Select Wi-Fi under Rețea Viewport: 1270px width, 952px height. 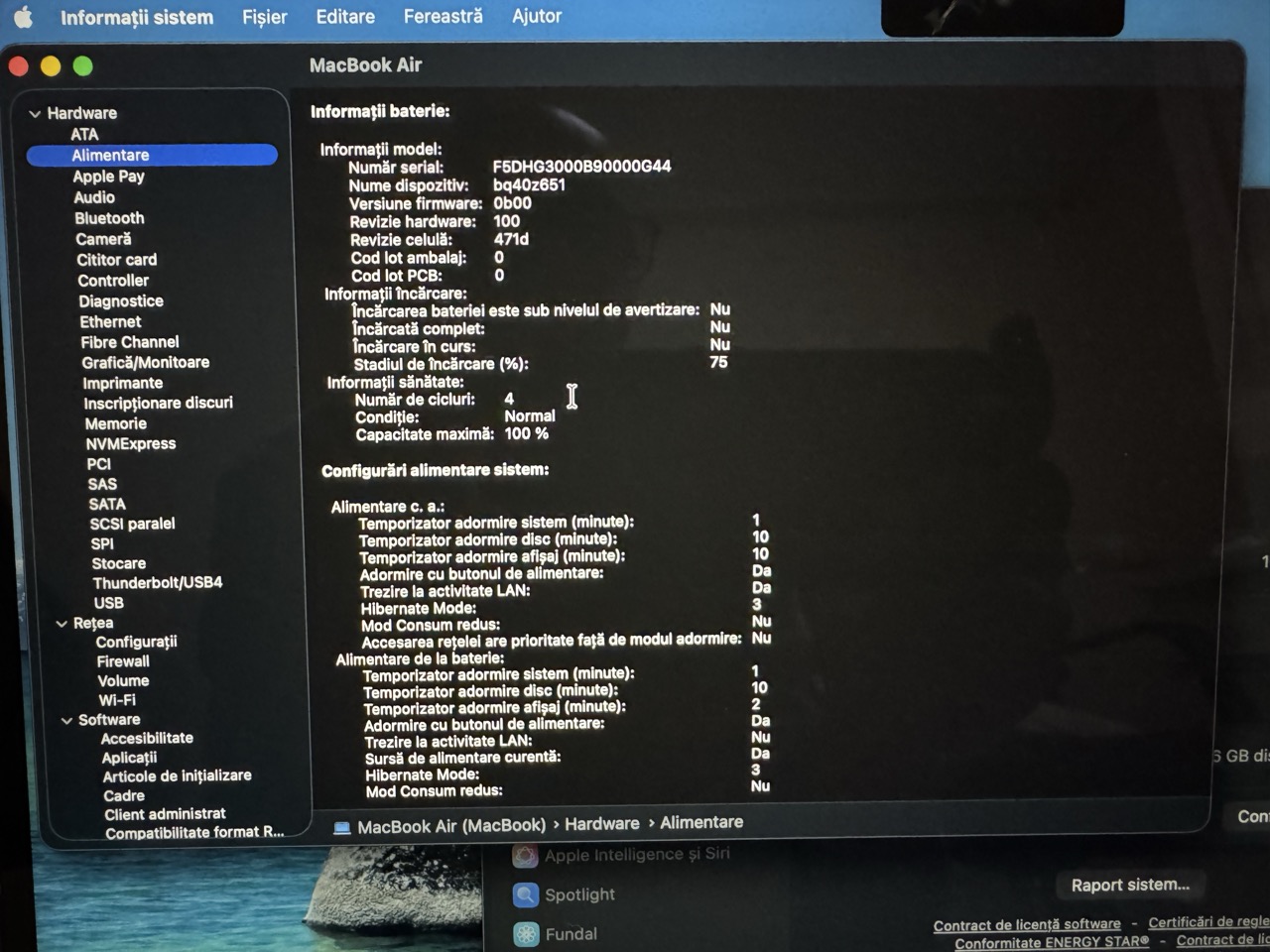(117, 700)
